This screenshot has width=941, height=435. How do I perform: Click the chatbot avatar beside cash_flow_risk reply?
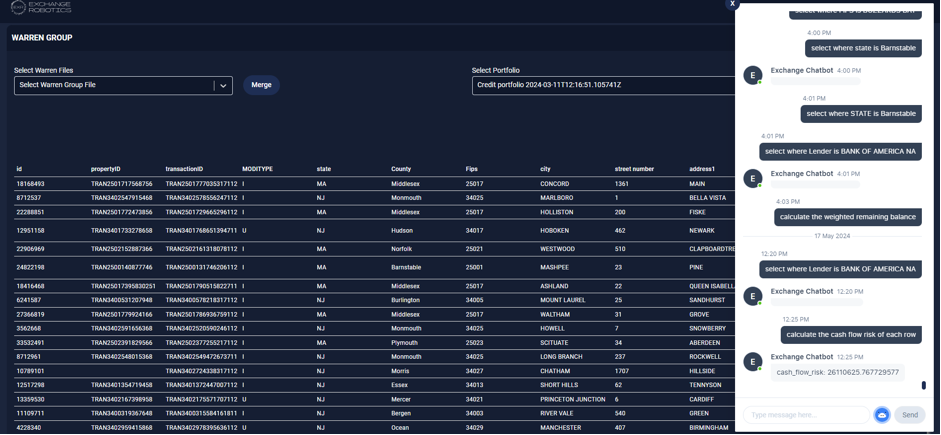coord(753,362)
